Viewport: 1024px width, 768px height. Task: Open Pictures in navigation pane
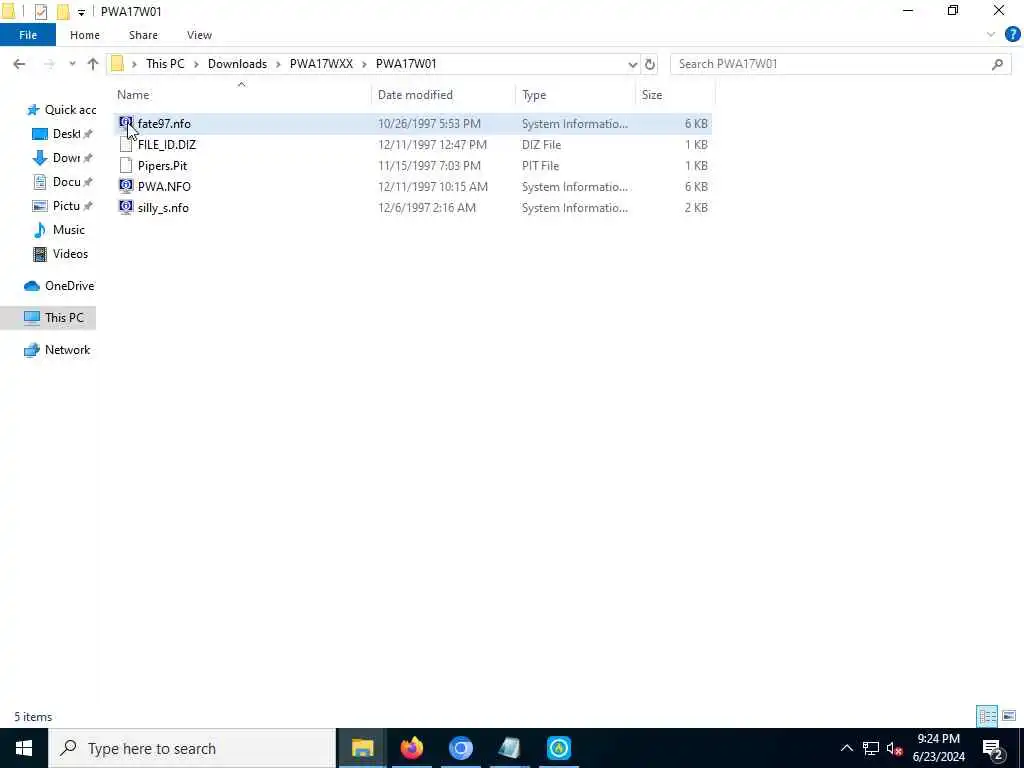pyautogui.click(x=62, y=206)
